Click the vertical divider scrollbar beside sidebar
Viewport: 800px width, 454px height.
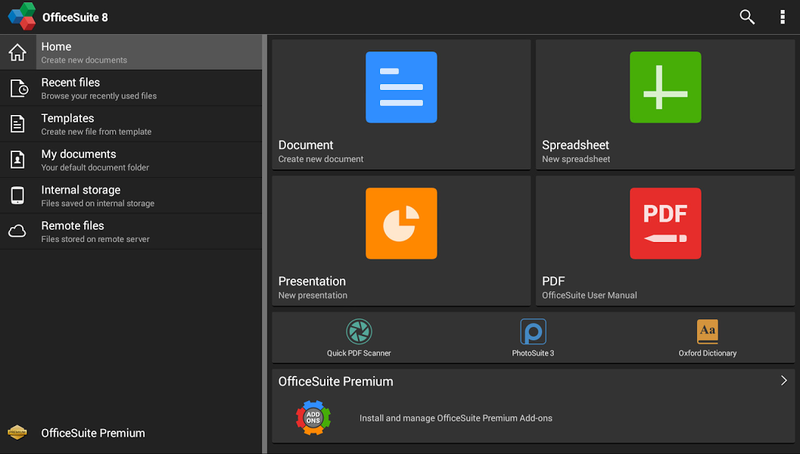click(x=264, y=244)
